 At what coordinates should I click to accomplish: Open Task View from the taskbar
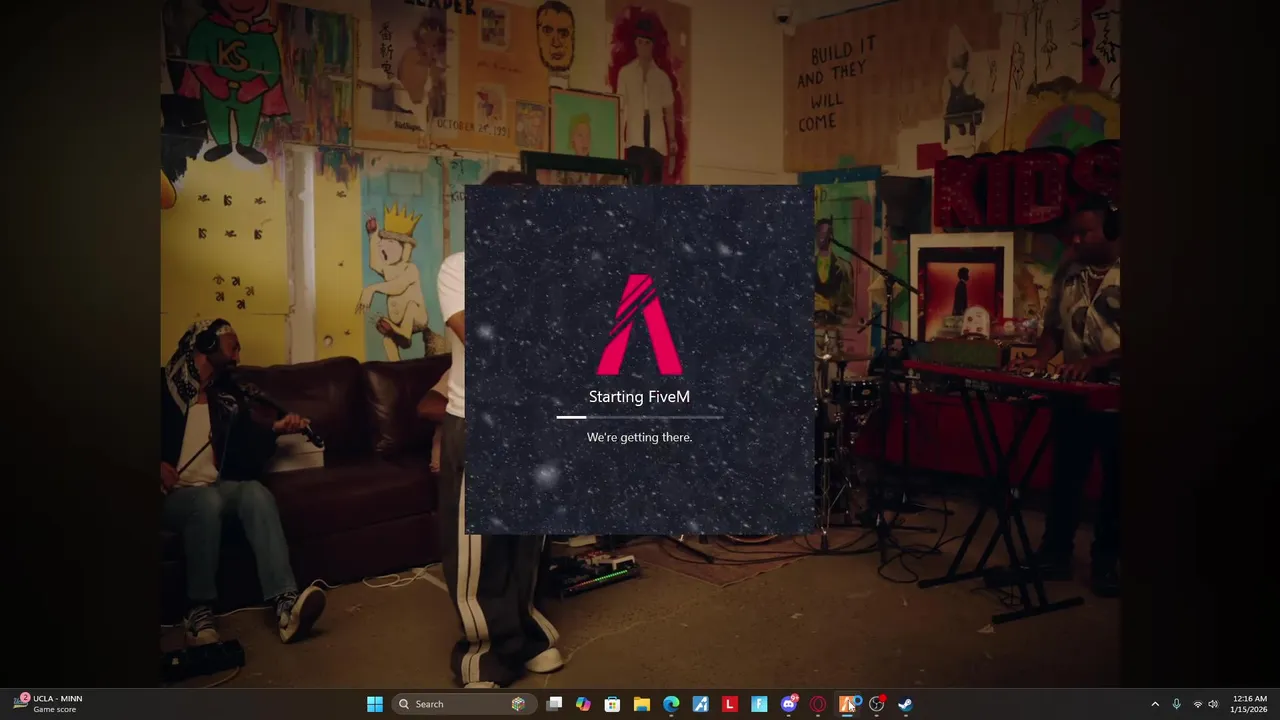[554, 704]
